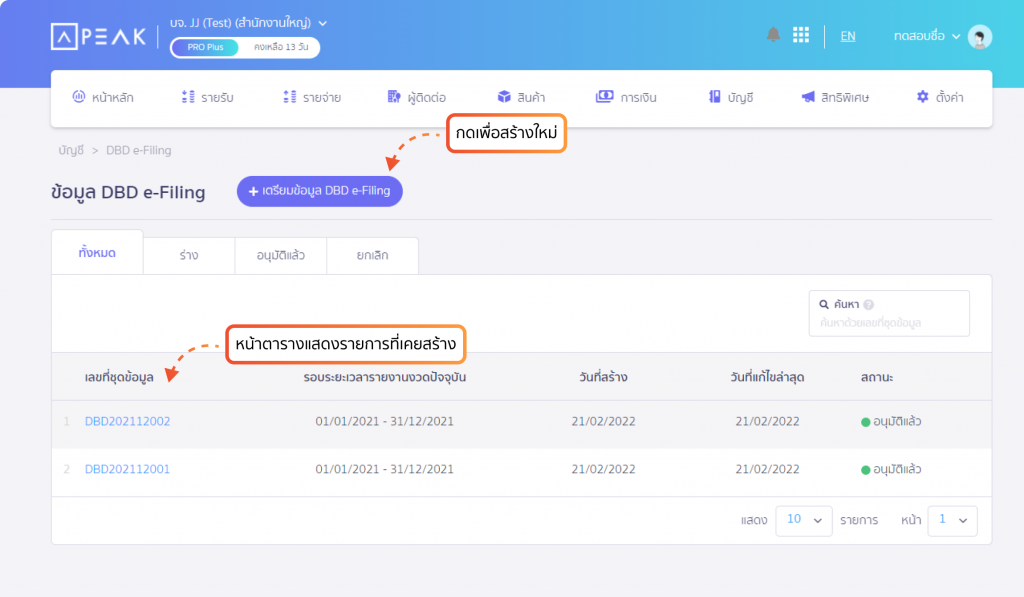Screen dimensions: 1024x597
Task: Click the สินค้า product box icon
Action: pyautogui.click(x=504, y=97)
